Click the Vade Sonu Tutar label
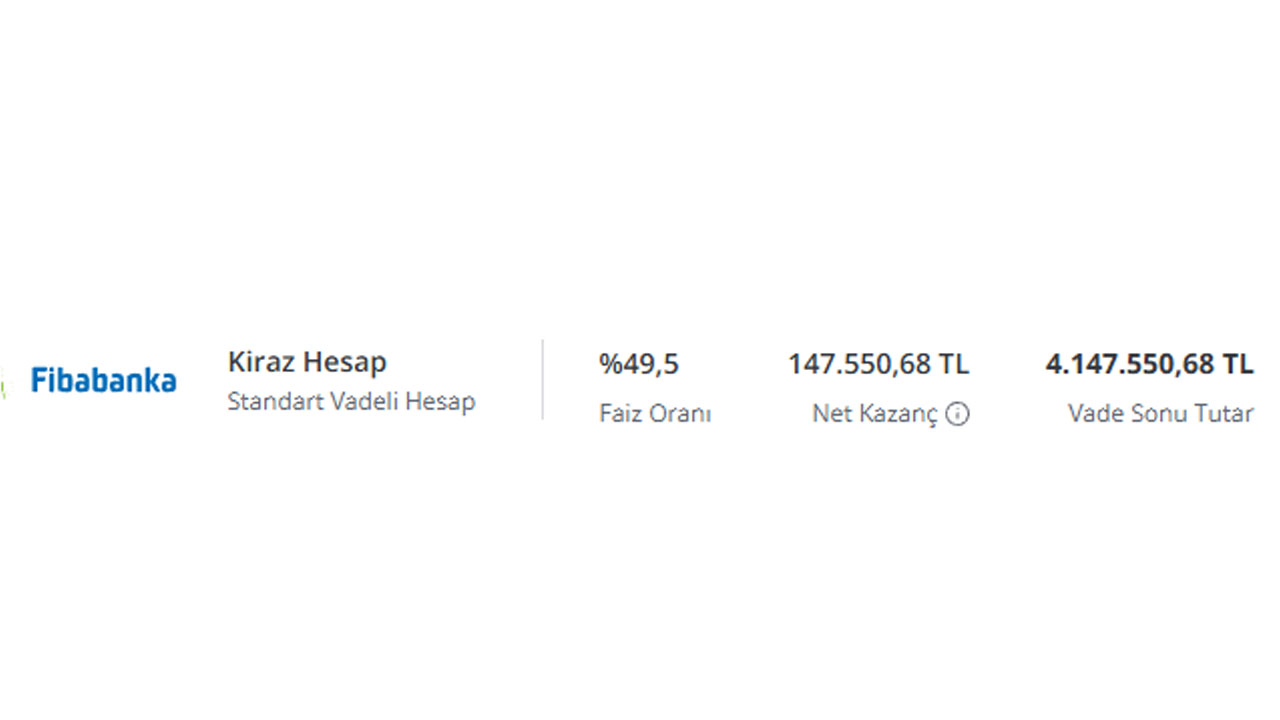 coord(1160,413)
